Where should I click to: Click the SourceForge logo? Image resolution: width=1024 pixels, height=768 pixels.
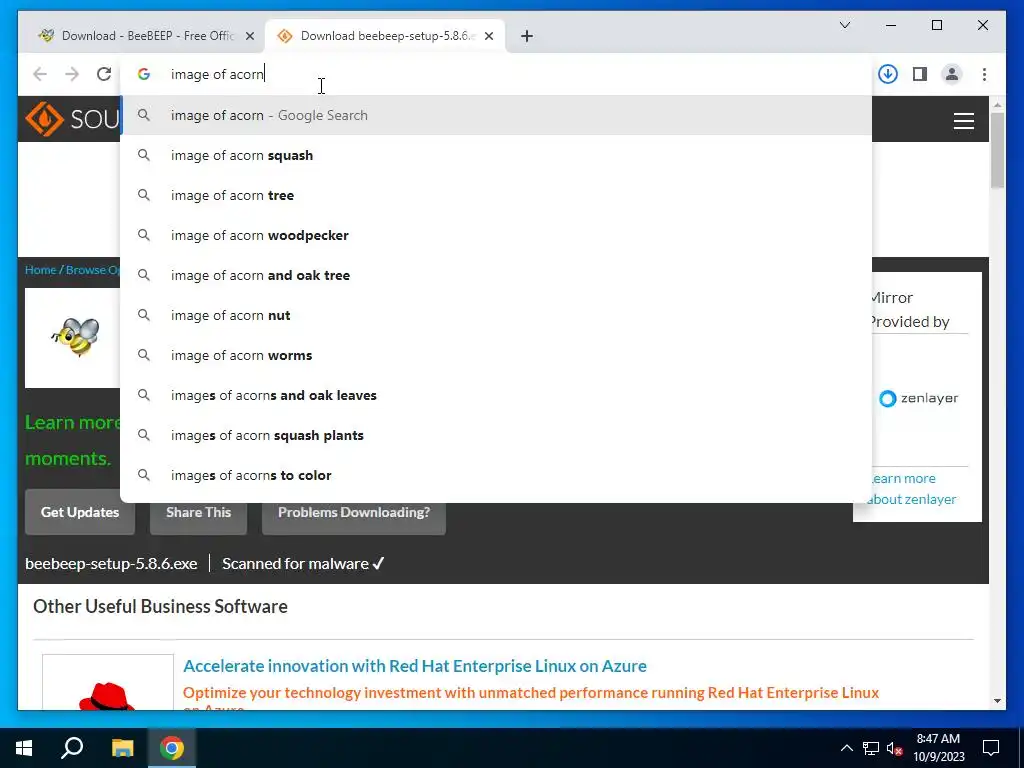[72, 119]
